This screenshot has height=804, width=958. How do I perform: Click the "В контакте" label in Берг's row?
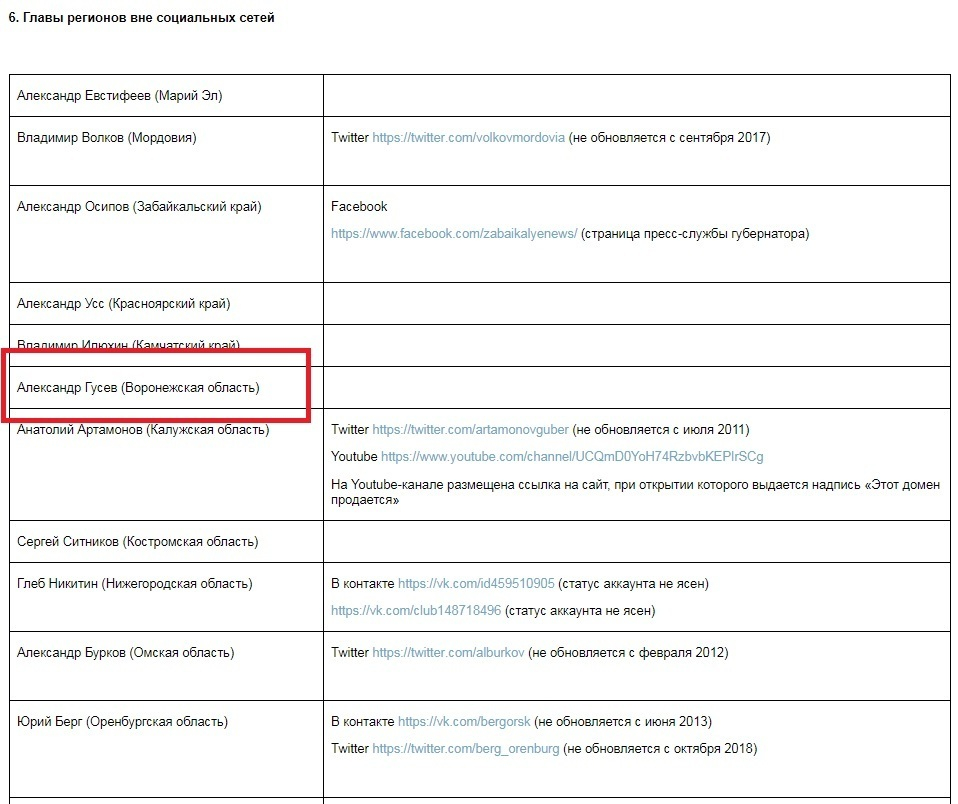tap(363, 722)
